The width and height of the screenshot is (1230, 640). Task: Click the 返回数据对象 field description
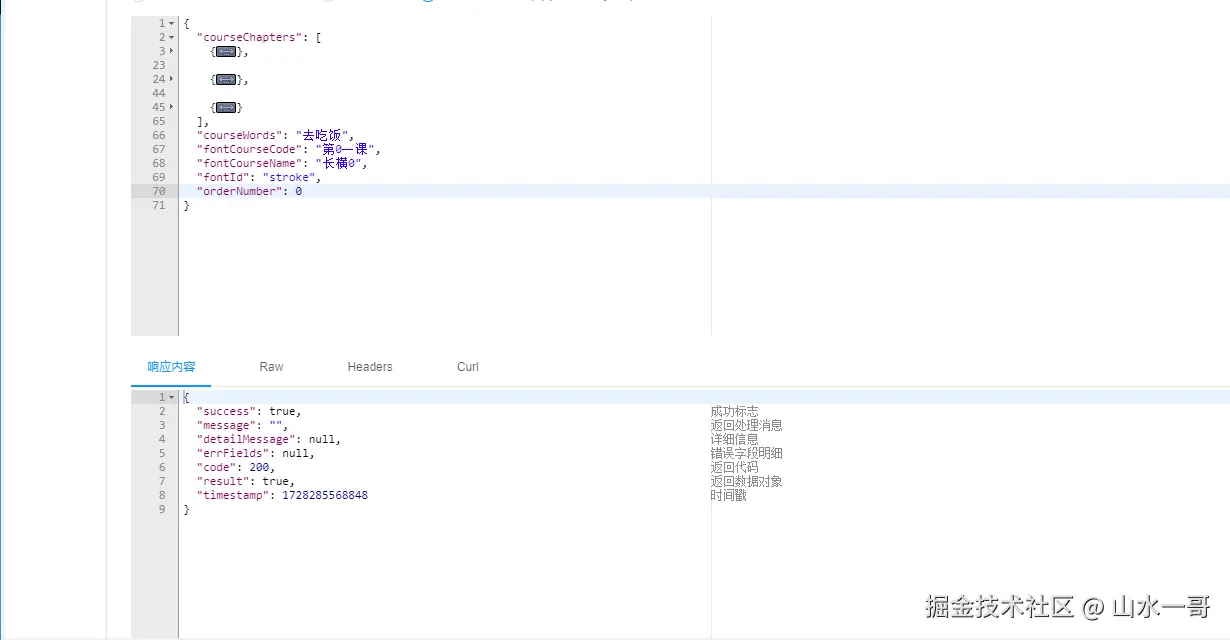[x=746, y=481]
